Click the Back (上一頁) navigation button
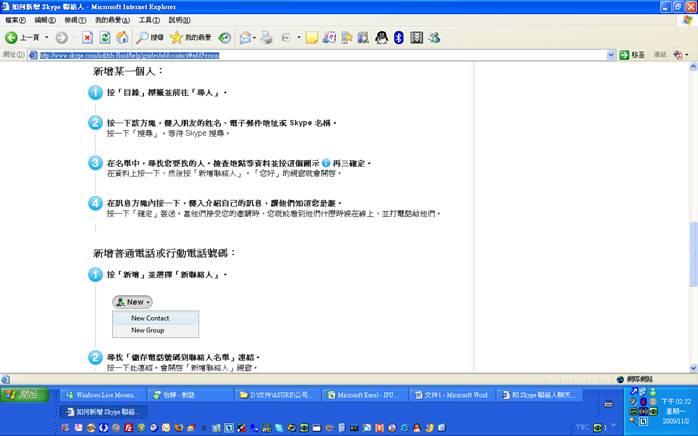 22,38
